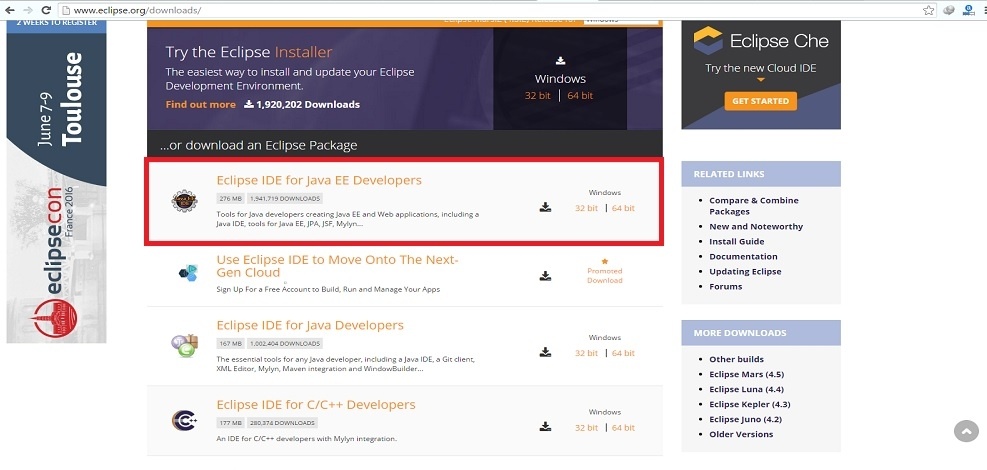Screen dimensions: 987x470
Task: Click EclipseCon France 2016 Toulouse banner
Action: click(x=56, y=181)
